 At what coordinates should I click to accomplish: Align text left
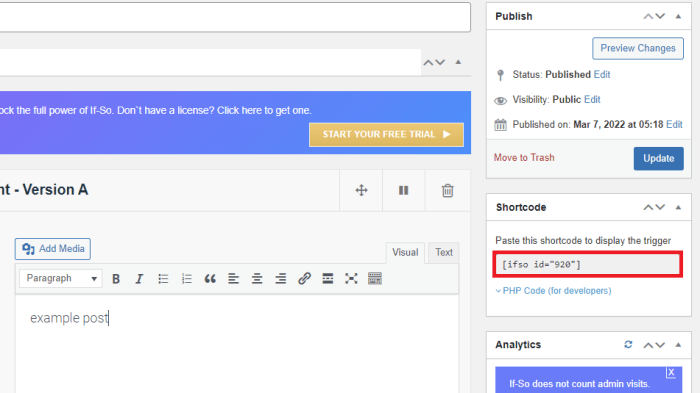tap(233, 279)
